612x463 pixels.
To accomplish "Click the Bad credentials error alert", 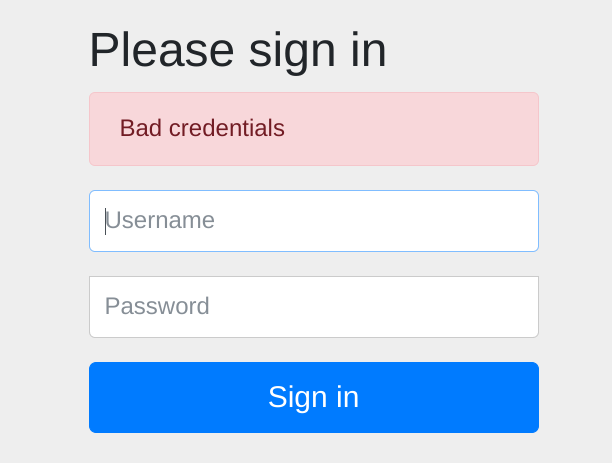I will [313, 129].
